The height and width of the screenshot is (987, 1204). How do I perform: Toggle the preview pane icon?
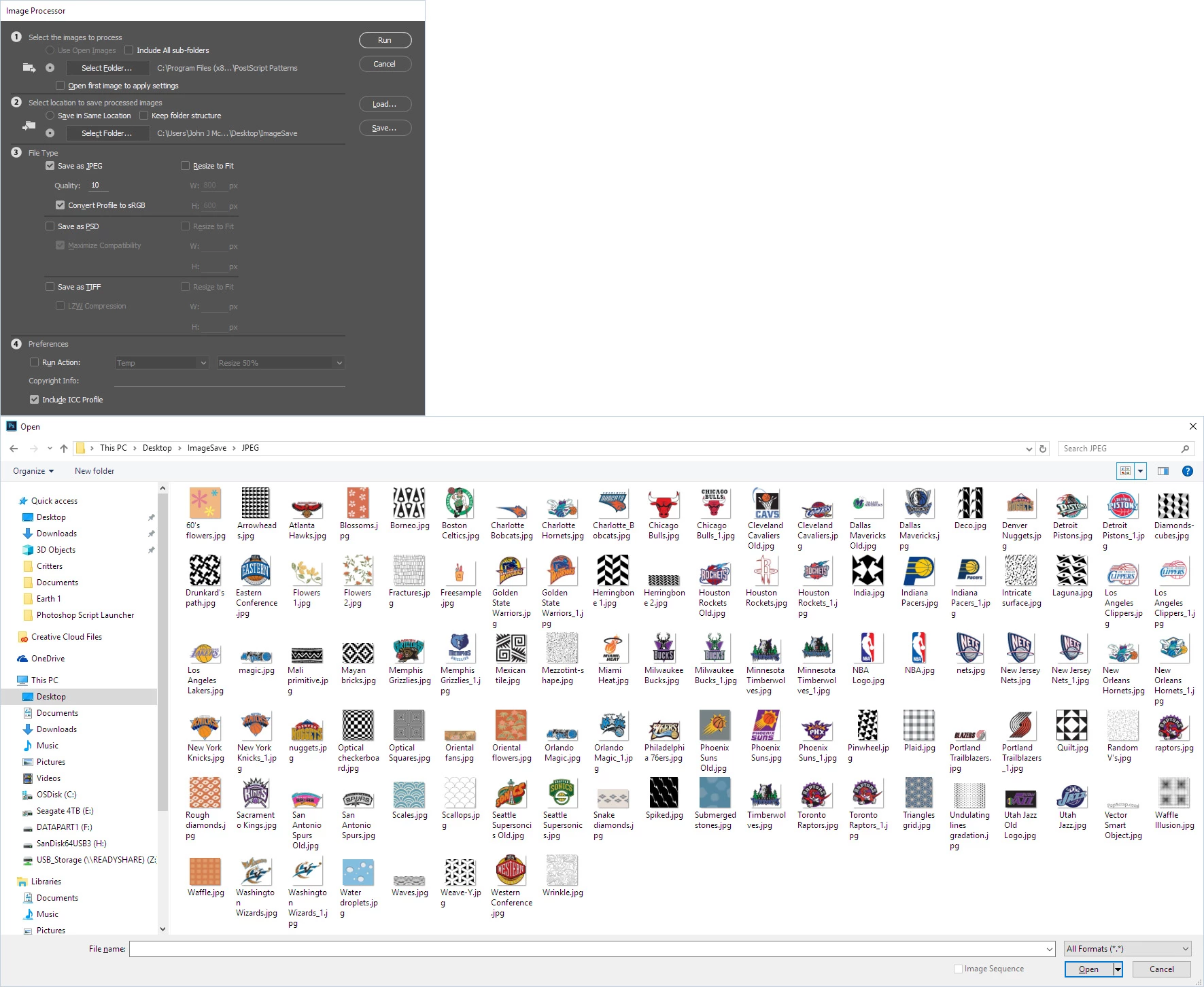click(x=1163, y=471)
